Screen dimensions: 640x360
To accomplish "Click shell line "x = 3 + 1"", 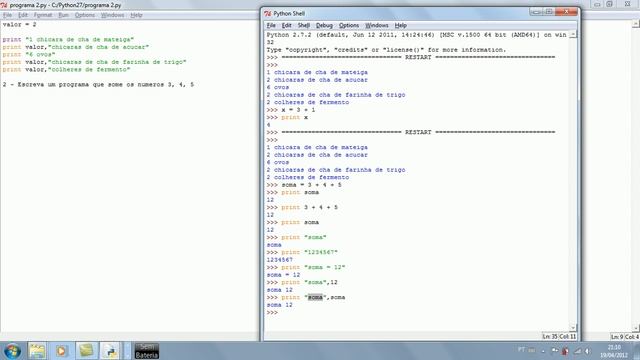I will [291, 110].
